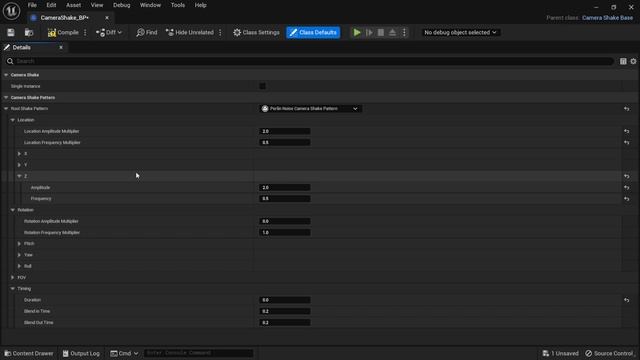
Task: Expand the X location axis
Action: point(19,154)
